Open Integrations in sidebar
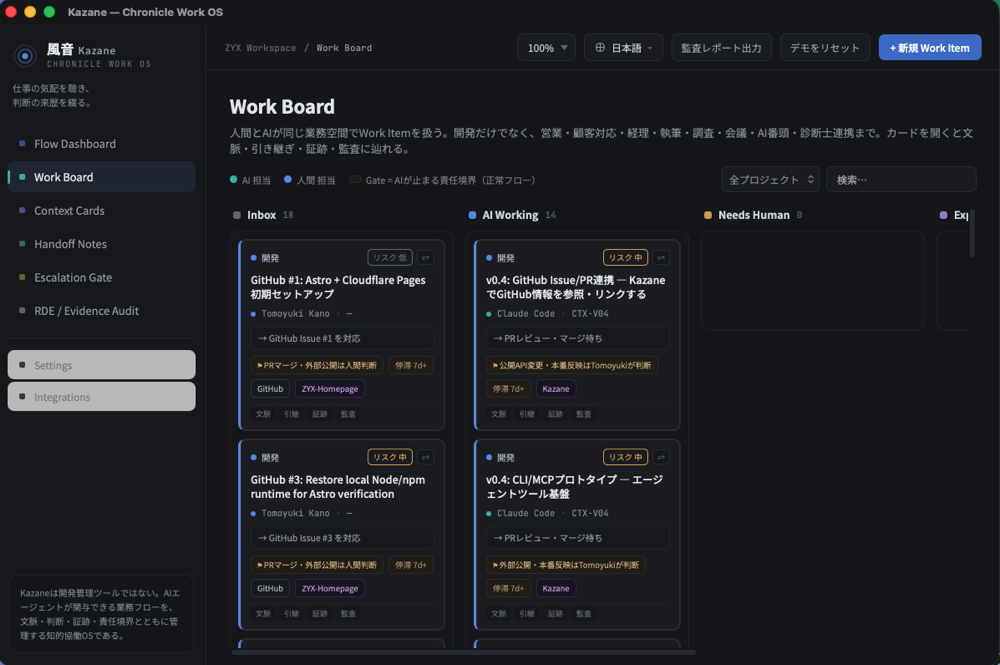 pos(101,397)
